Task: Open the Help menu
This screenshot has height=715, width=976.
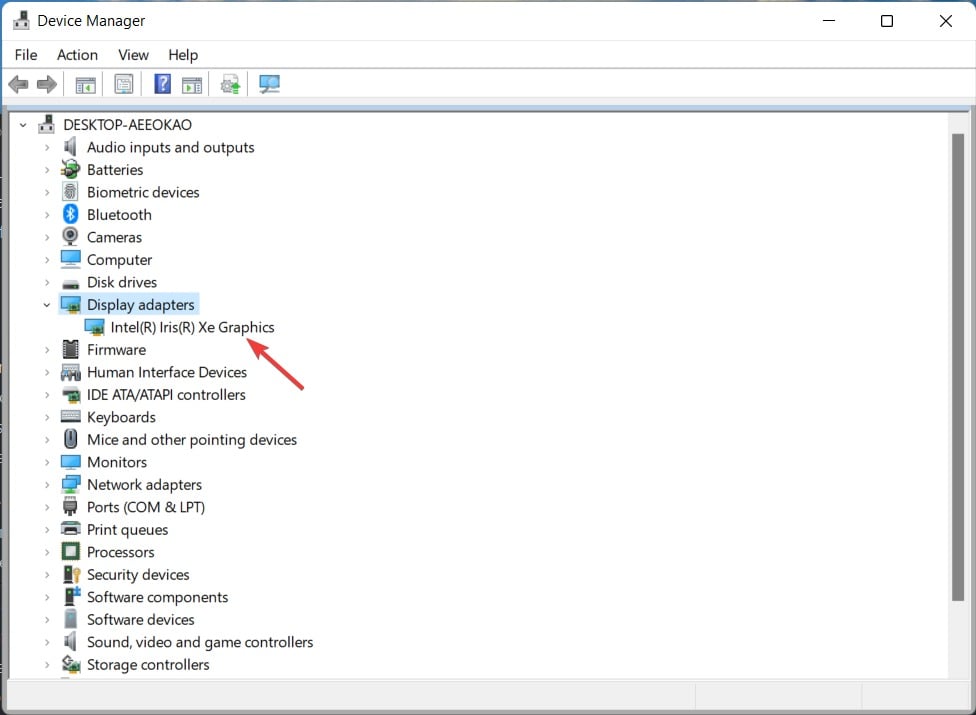Action: (x=183, y=55)
